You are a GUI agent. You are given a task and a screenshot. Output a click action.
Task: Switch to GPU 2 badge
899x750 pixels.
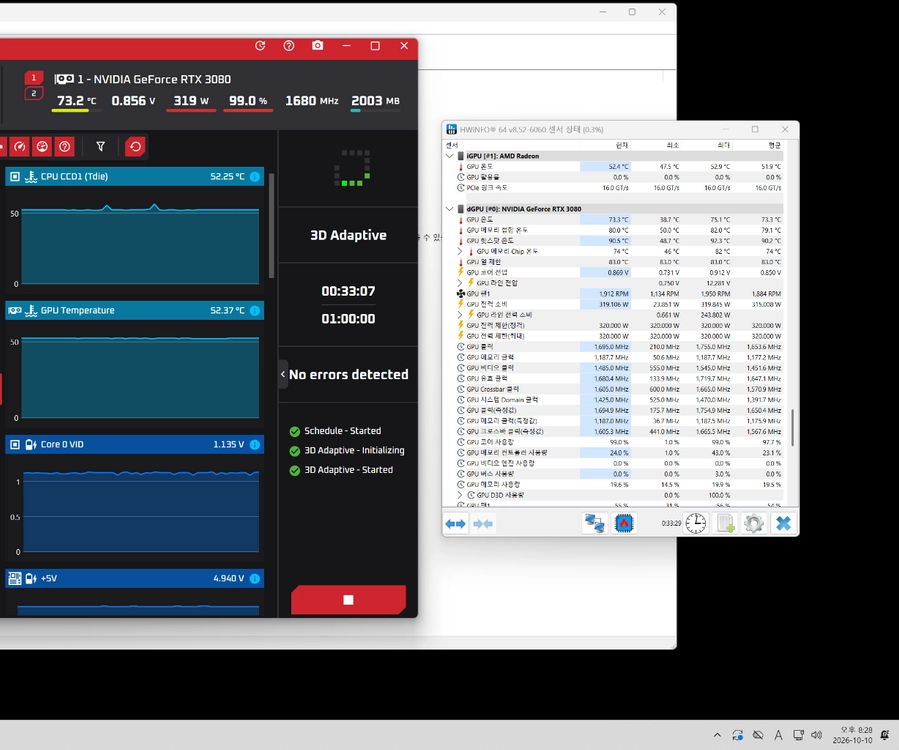pos(33,93)
